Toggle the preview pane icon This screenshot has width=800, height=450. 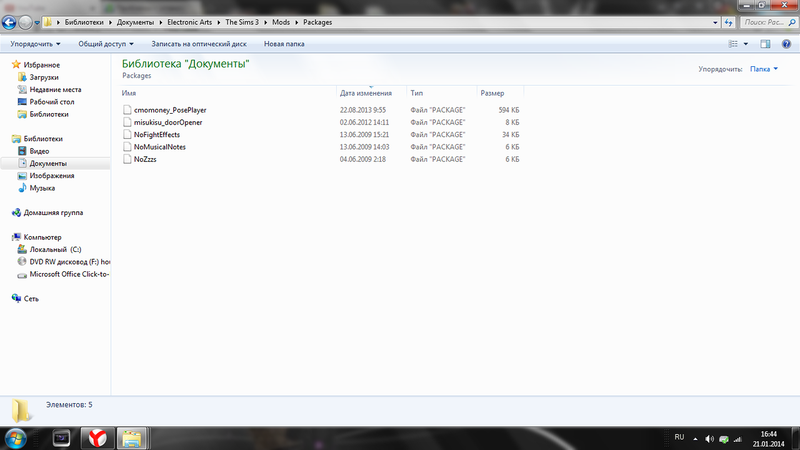point(765,44)
